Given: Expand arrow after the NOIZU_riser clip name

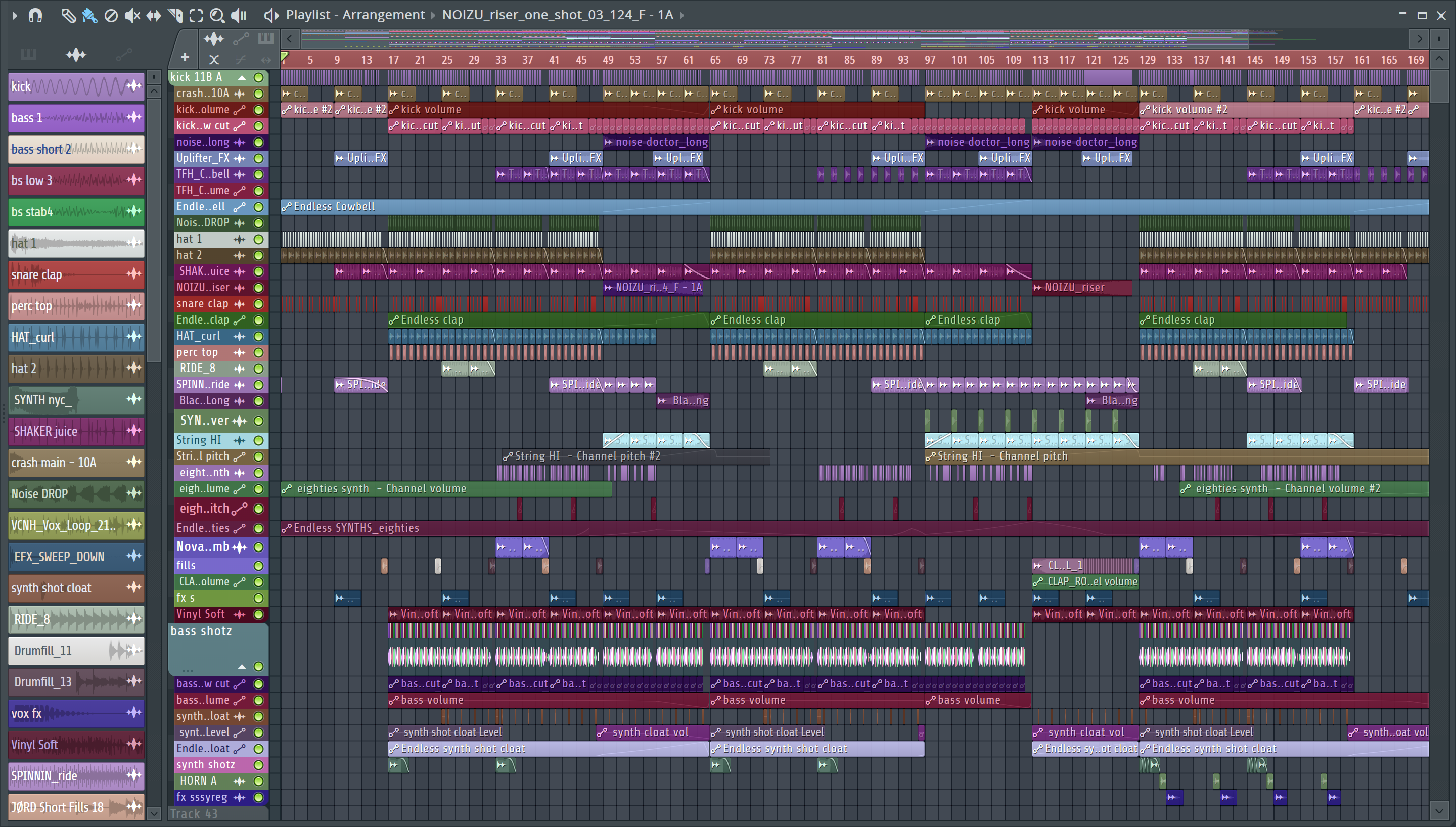Looking at the screenshot, I should point(682,15).
